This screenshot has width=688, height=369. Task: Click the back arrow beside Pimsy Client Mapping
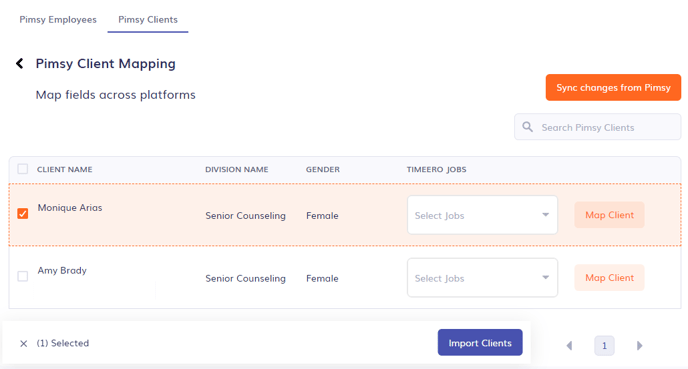20,64
